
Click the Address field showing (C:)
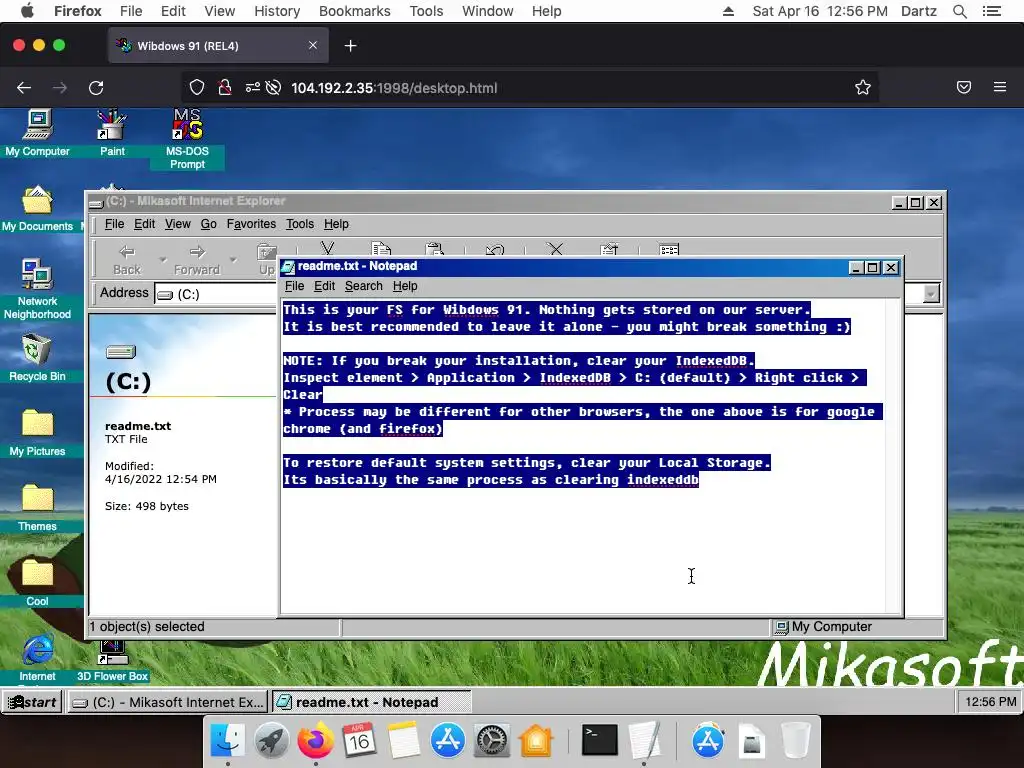217,294
